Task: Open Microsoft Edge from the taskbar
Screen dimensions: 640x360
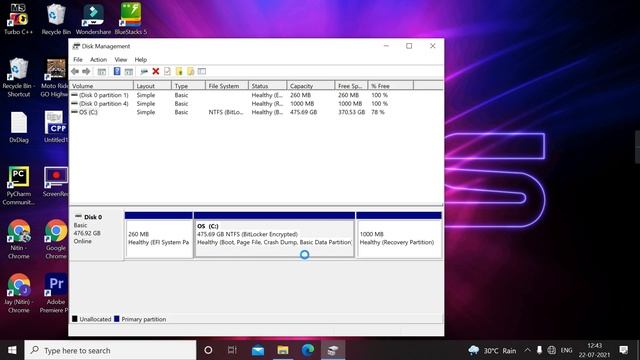Action: pyautogui.click(x=308, y=350)
